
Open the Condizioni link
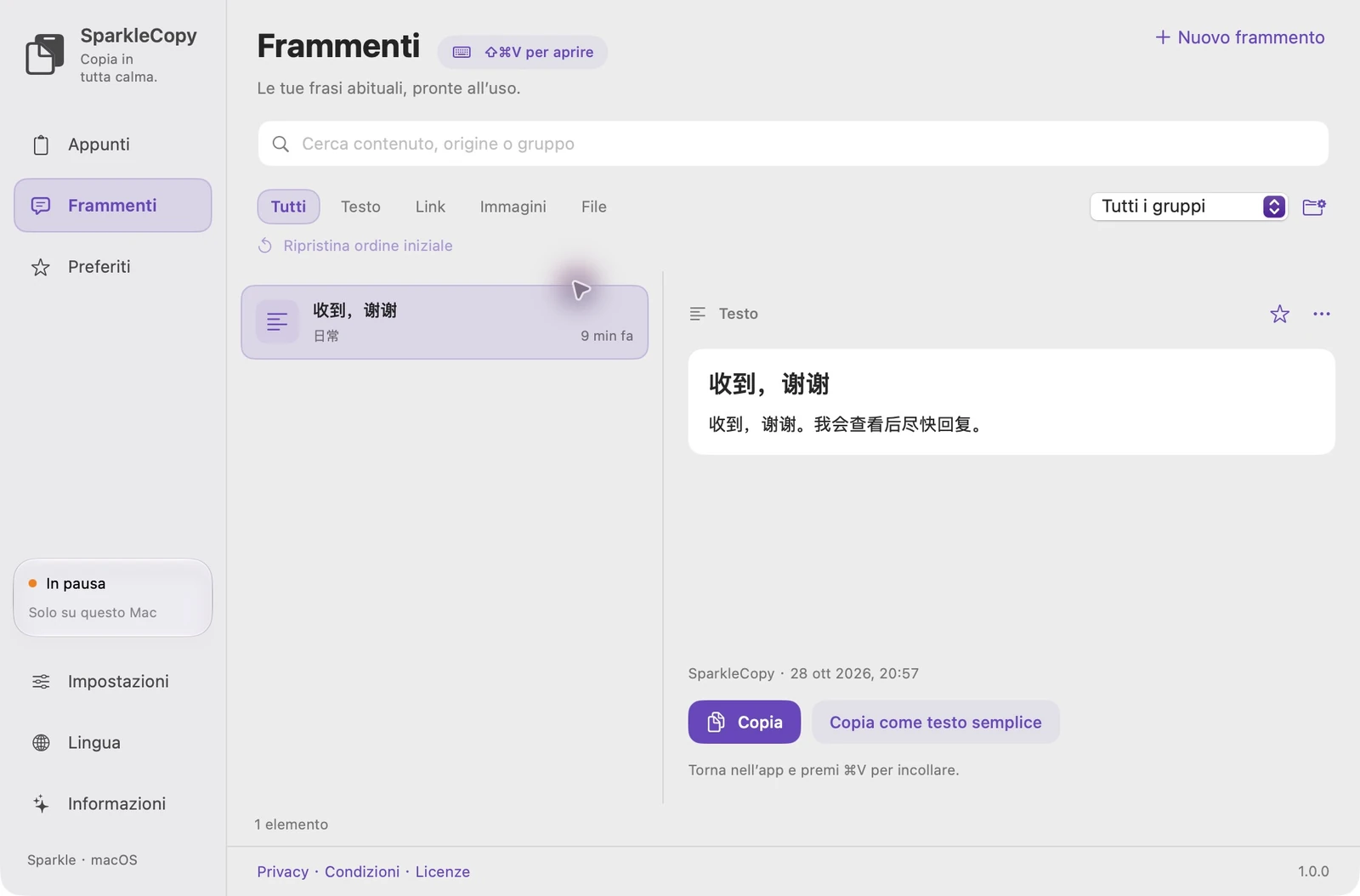[362, 871]
